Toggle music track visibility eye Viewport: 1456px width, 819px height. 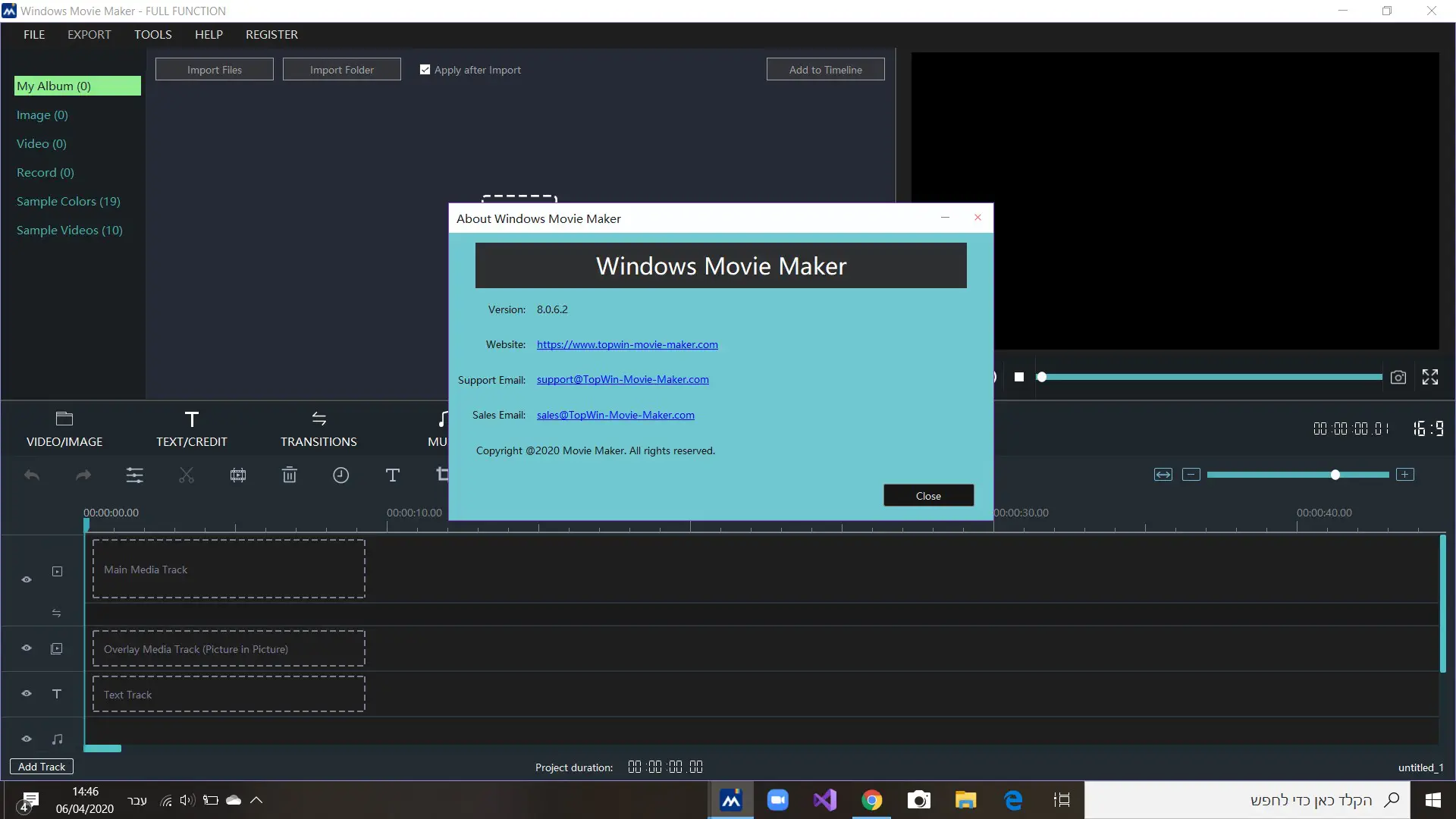(x=27, y=739)
